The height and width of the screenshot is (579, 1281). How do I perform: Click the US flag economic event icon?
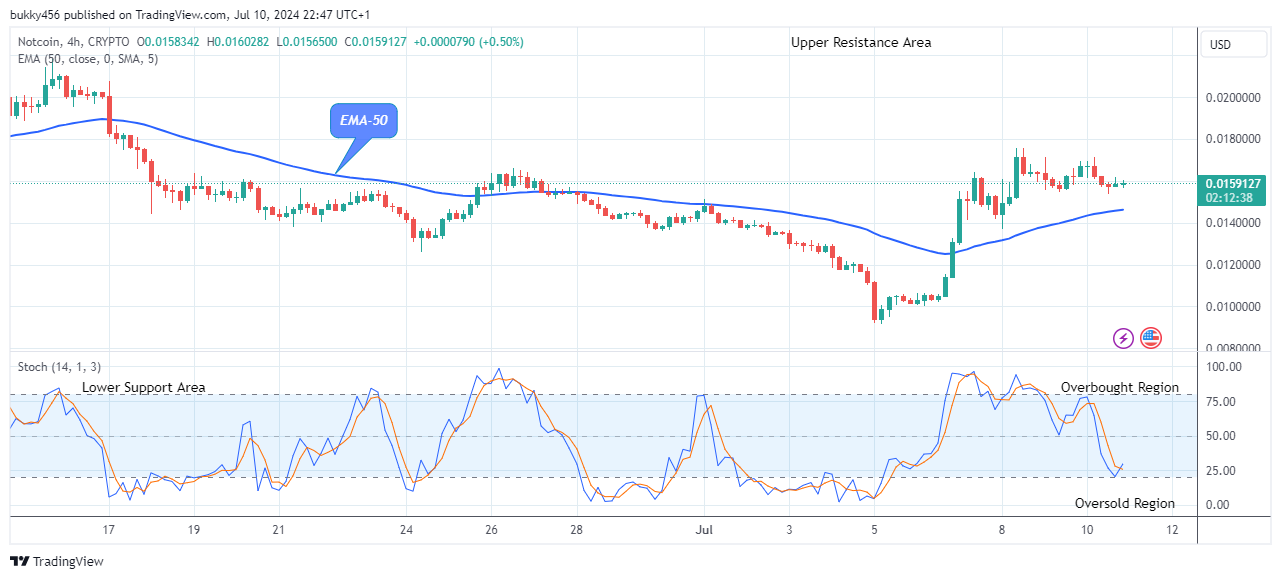[1151, 338]
